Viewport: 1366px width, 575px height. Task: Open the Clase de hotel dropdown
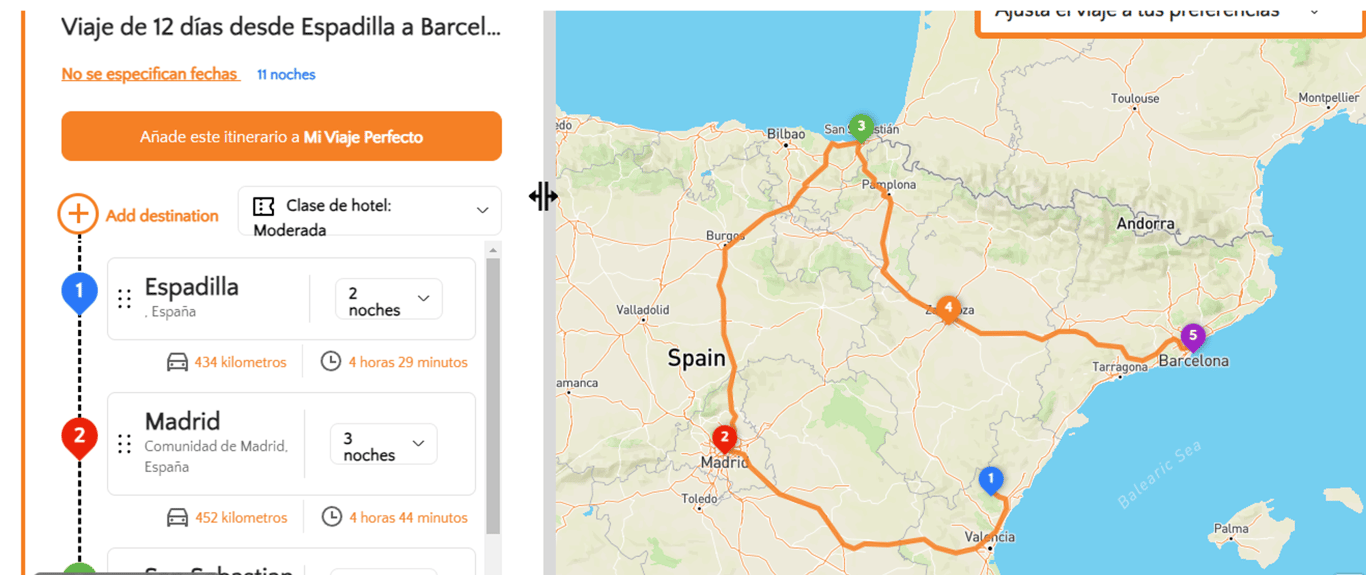pos(369,211)
